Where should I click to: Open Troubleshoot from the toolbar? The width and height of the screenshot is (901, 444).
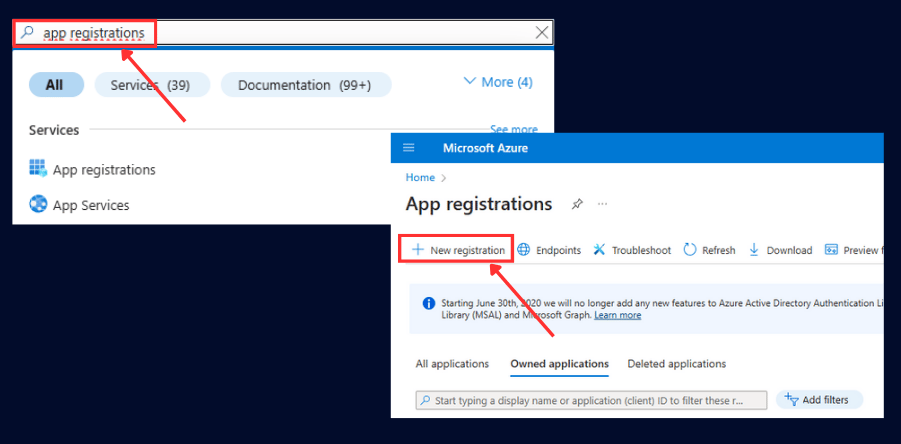coord(632,250)
